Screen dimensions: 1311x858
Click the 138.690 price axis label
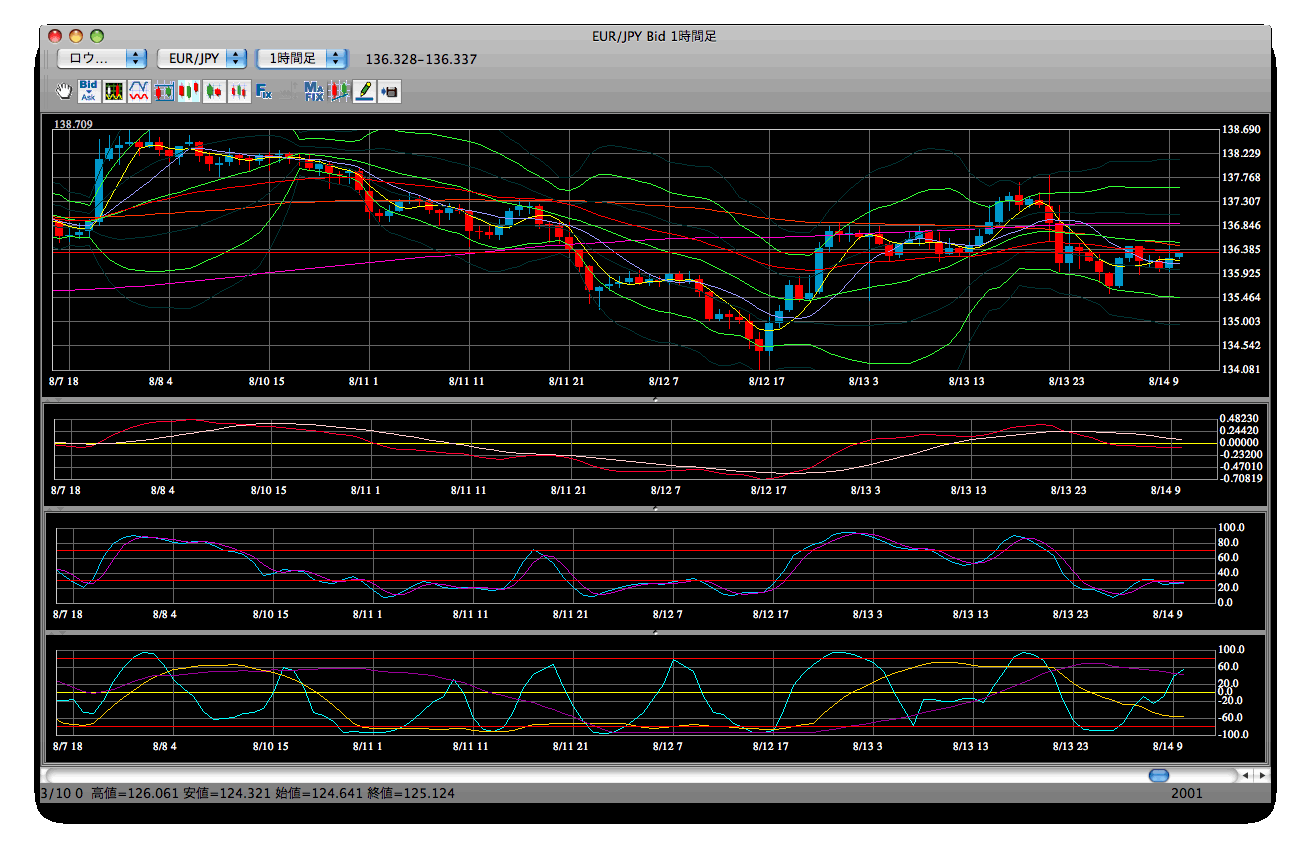(1240, 130)
